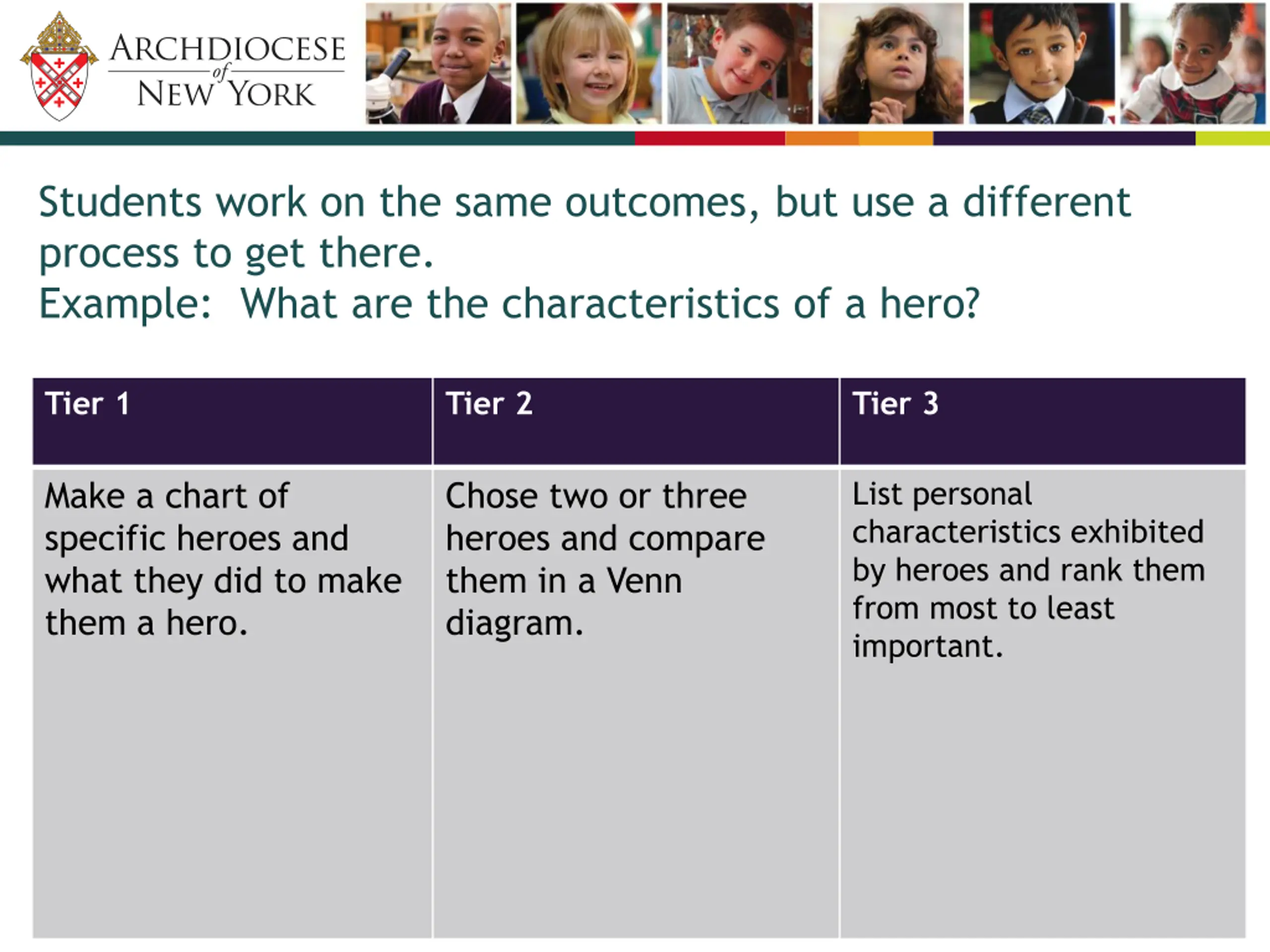Click the 'Students work on the same outcomes' heading
This screenshot has height=952, width=1270.
click(x=584, y=227)
